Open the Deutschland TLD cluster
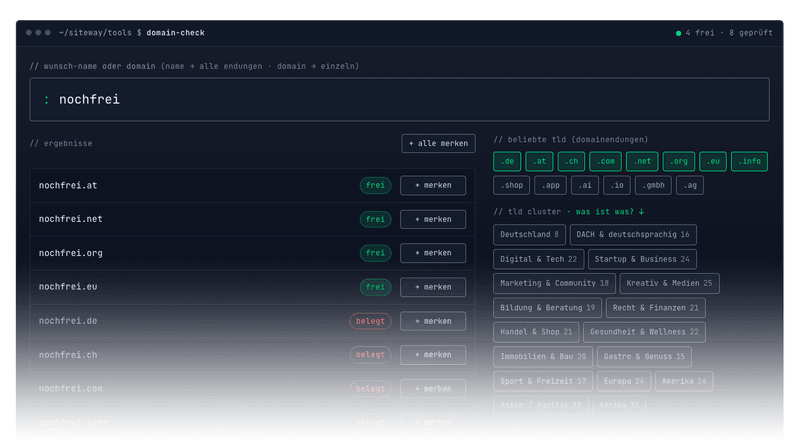800x445 pixels. coord(529,235)
